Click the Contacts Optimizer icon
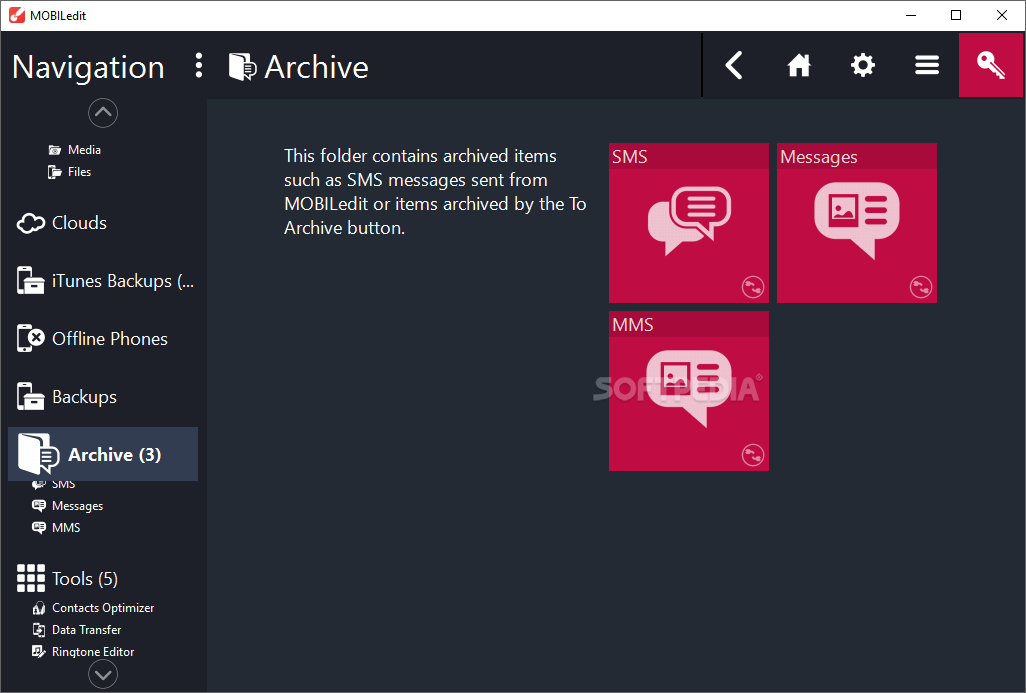Screen dimensions: 1026x693 click(39, 609)
